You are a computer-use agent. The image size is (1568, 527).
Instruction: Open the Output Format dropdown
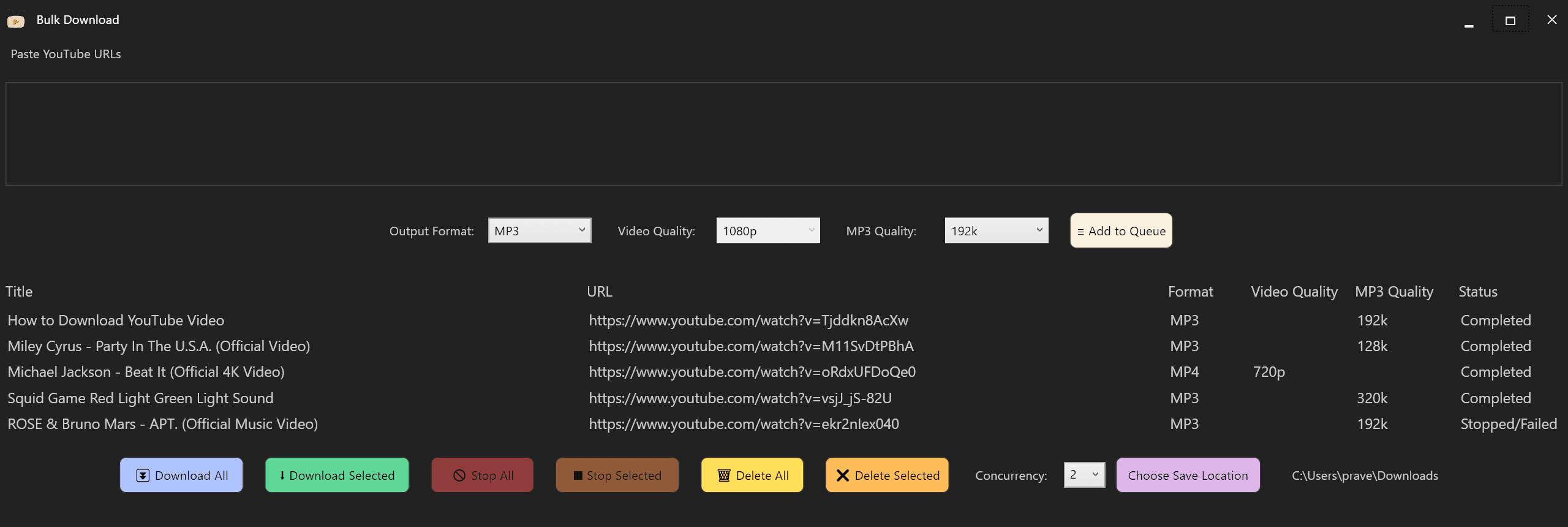tap(540, 230)
